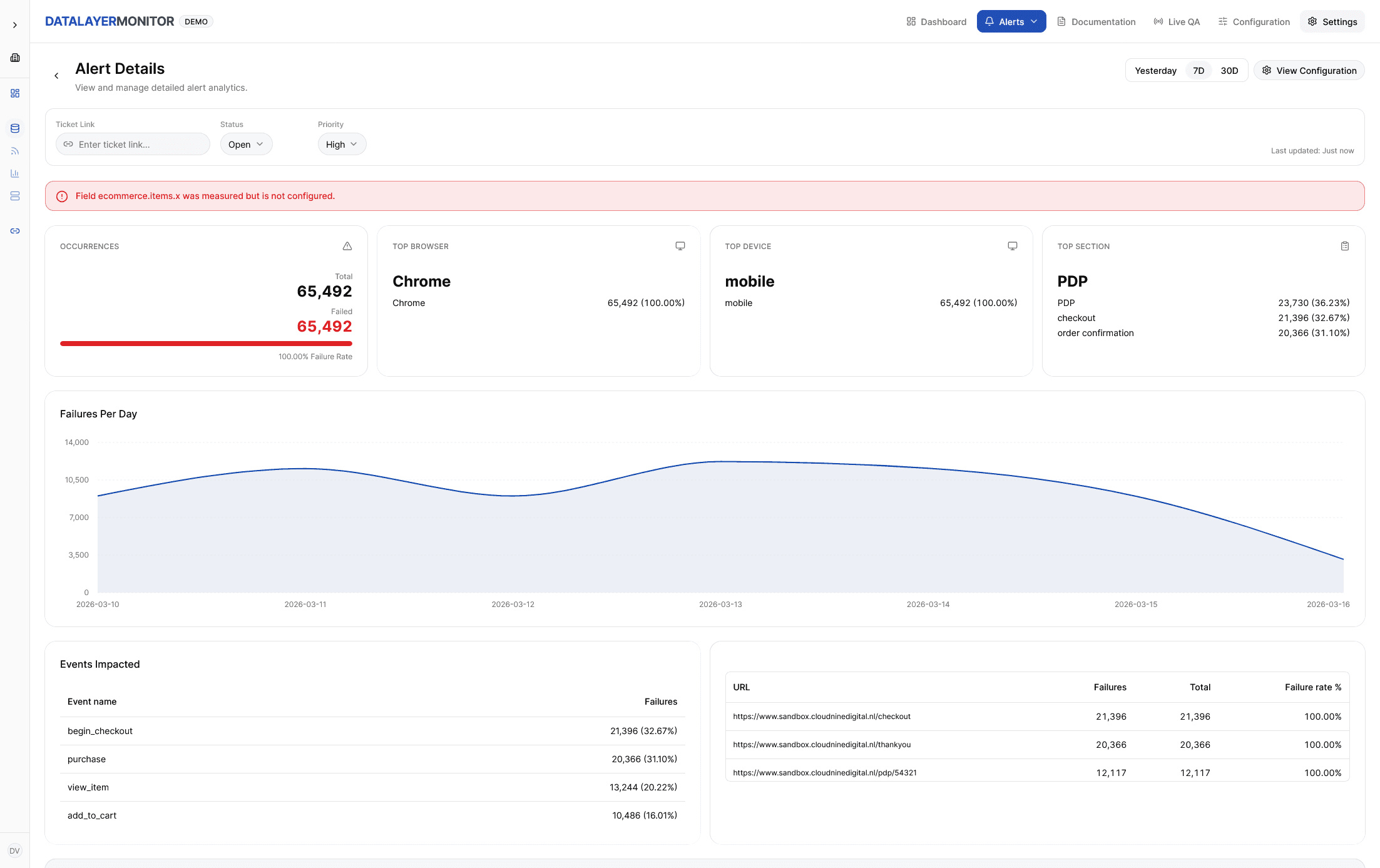Image resolution: width=1380 pixels, height=868 pixels.
Task: Open the Documentation nav item
Action: coord(1096,21)
